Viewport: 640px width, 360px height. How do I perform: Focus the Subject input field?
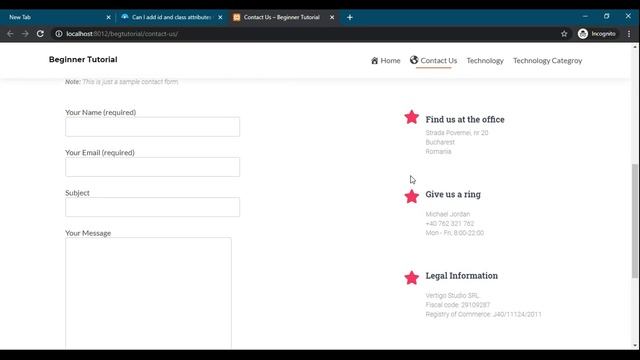pos(152,207)
